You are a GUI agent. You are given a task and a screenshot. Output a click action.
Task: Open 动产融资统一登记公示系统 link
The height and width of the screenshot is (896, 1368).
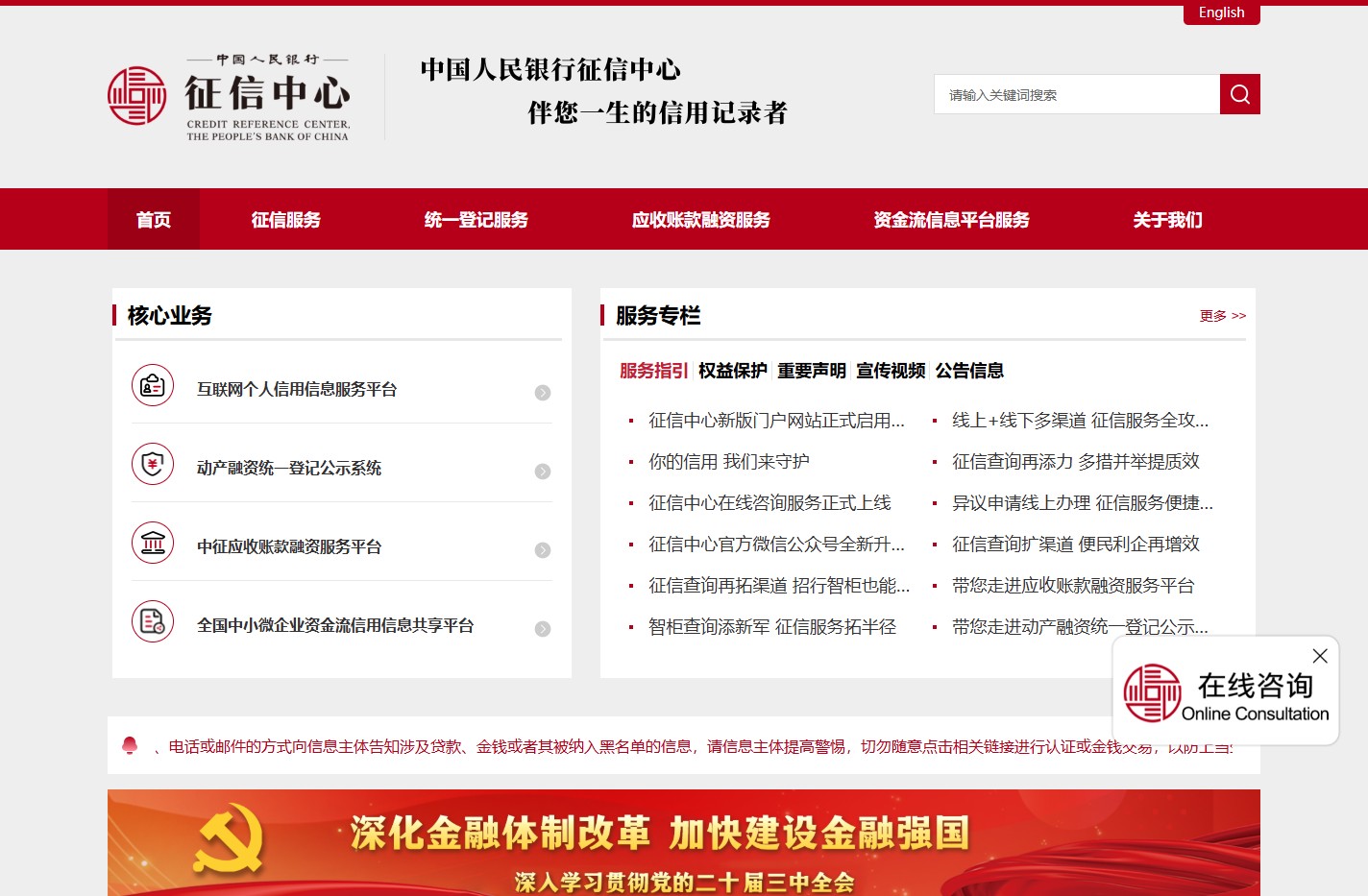289,468
